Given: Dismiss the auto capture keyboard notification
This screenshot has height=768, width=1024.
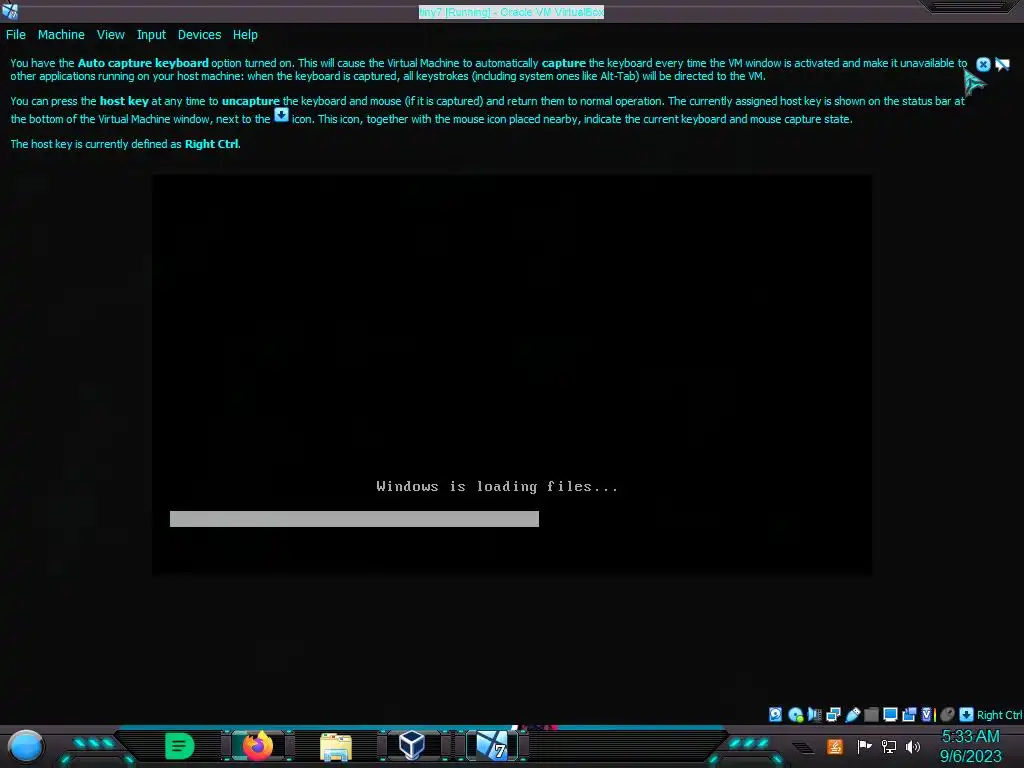Looking at the screenshot, I should coord(983,64).
